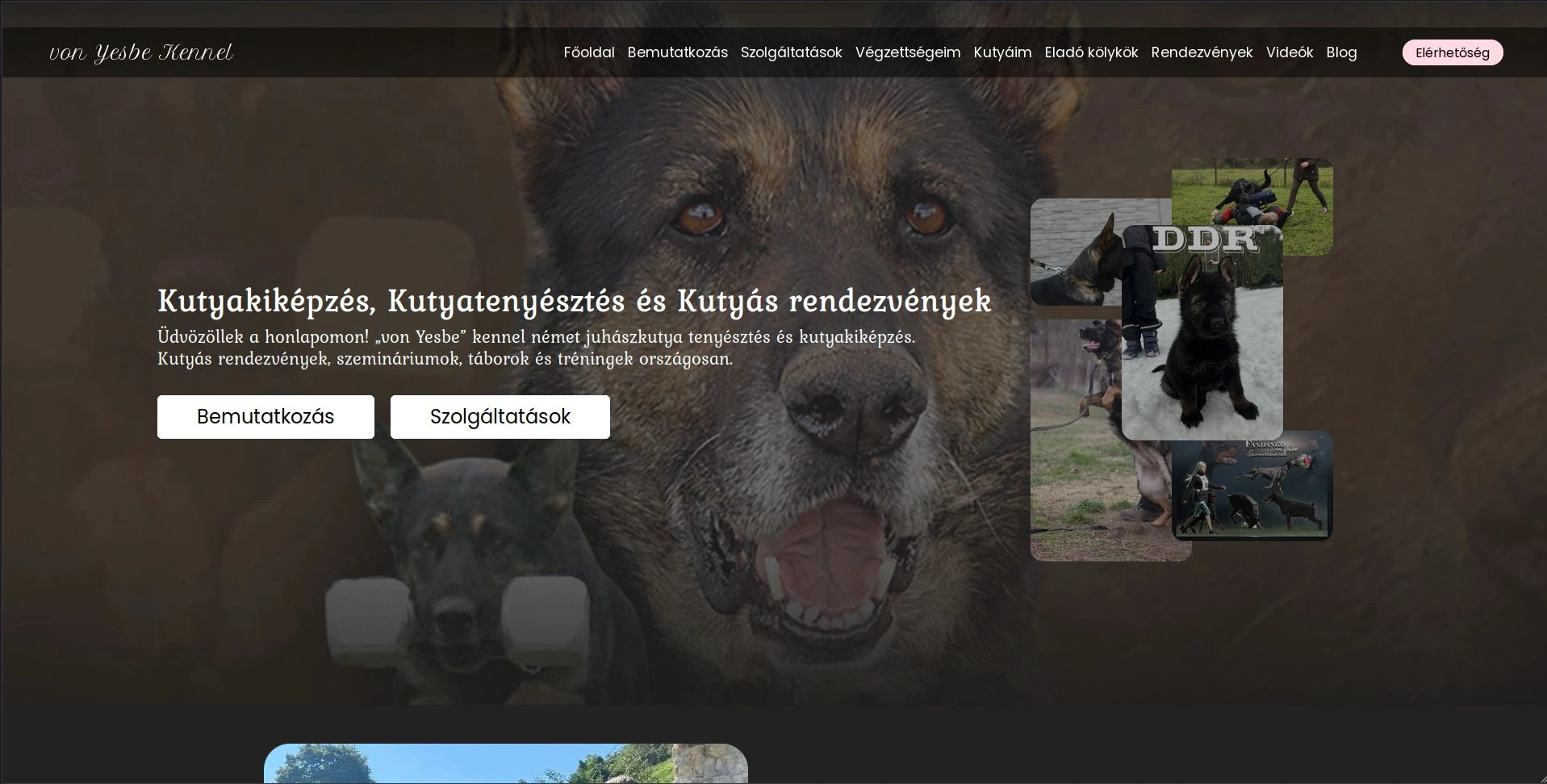The image size is (1547, 784).
Task: Select Bemutatkozás in the top navigation menu
Action: click(x=677, y=52)
